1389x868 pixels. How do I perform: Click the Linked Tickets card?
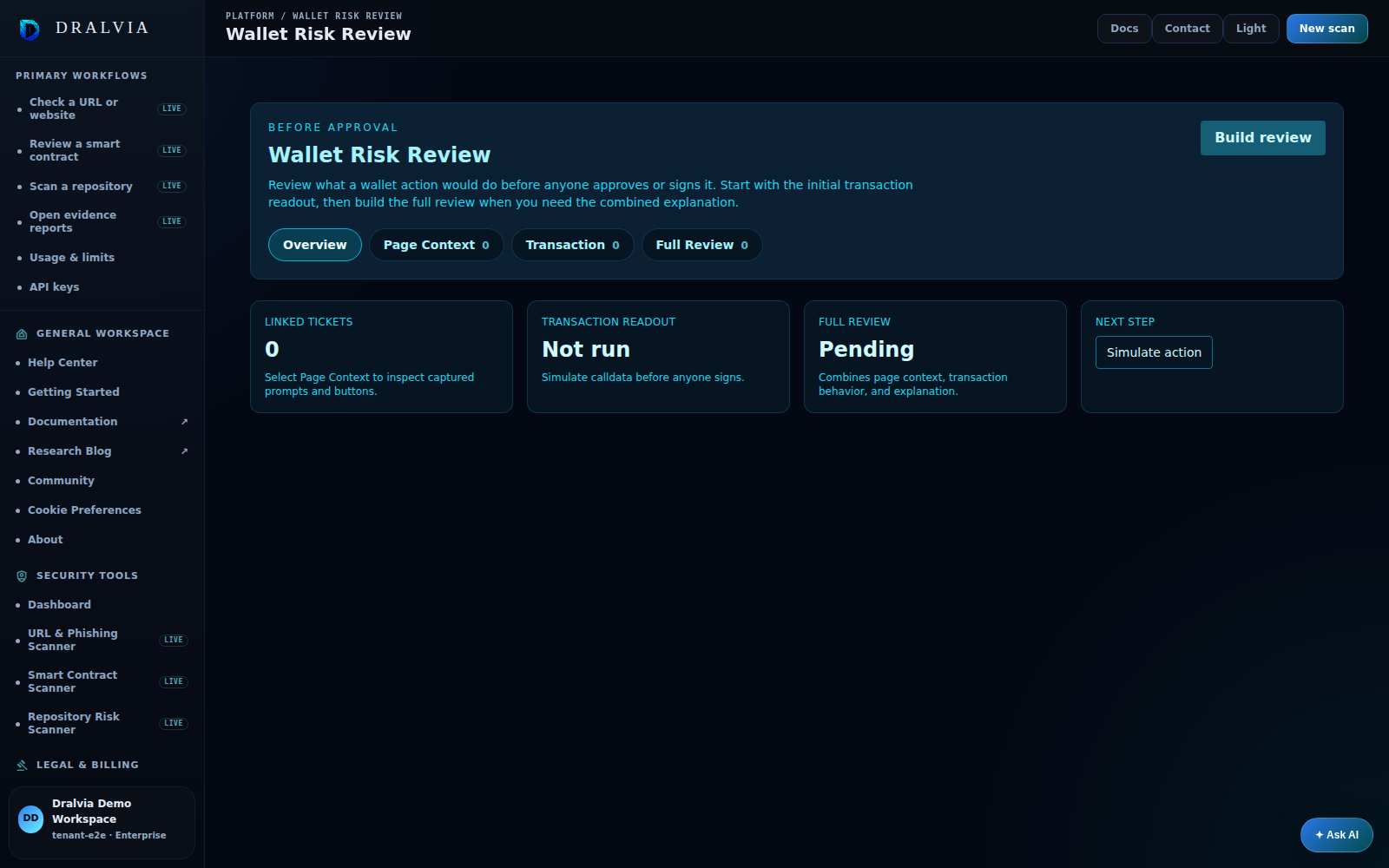pos(381,357)
